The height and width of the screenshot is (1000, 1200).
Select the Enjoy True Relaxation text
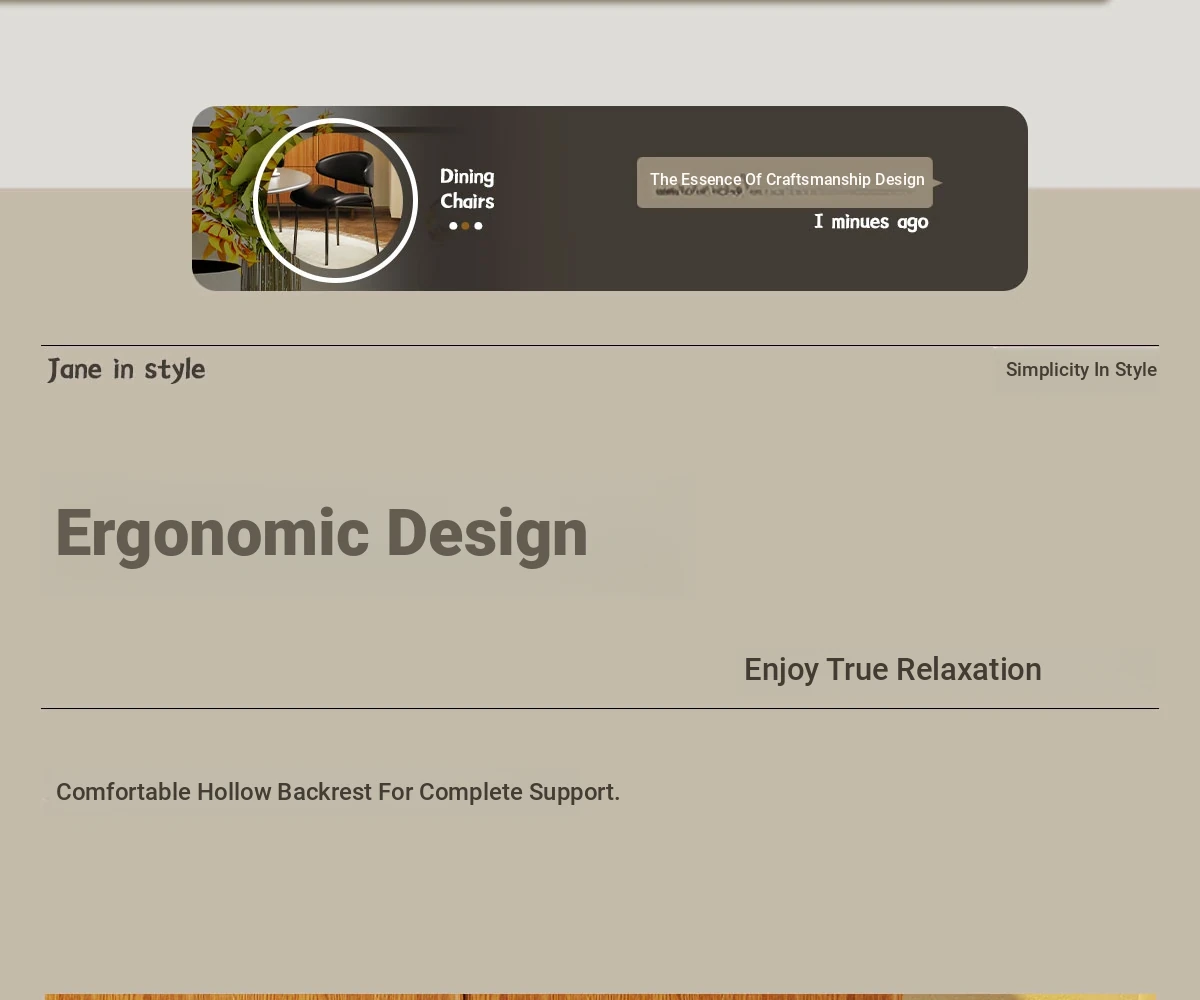892,670
